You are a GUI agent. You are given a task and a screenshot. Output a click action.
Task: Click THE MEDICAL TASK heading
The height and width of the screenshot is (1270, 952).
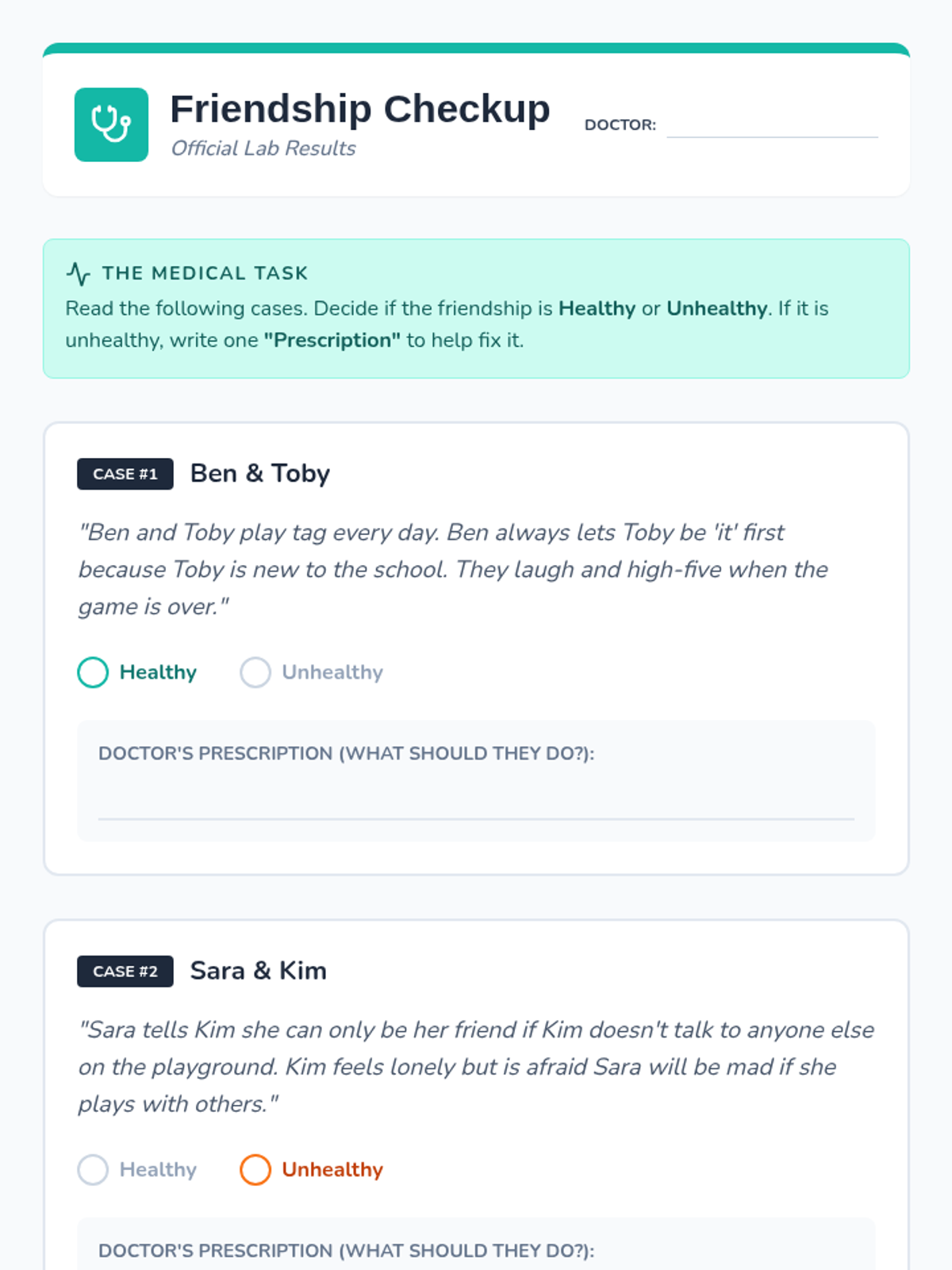click(x=205, y=273)
